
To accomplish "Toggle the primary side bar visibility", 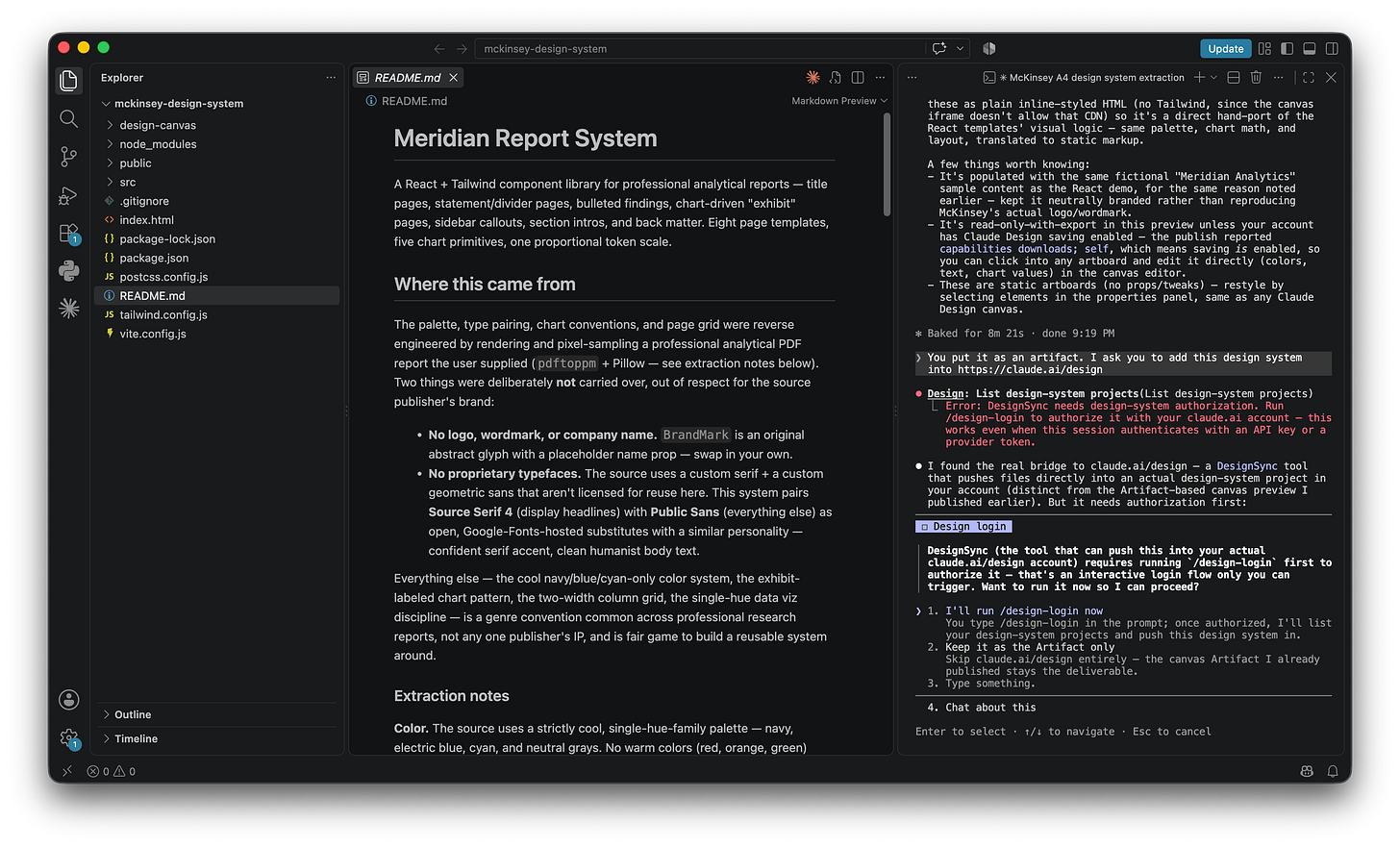I will [1287, 48].
